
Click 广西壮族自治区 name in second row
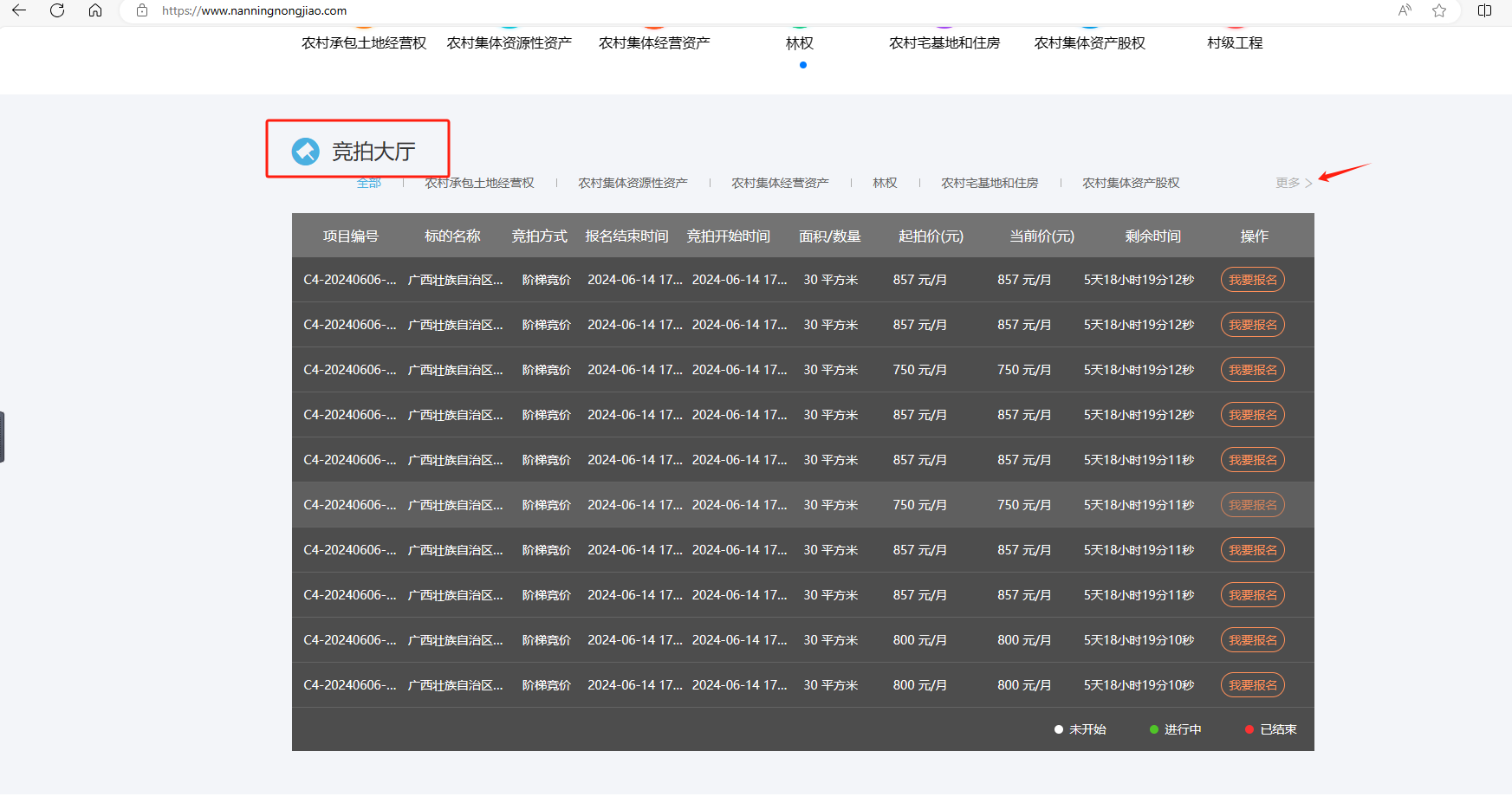(455, 325)
